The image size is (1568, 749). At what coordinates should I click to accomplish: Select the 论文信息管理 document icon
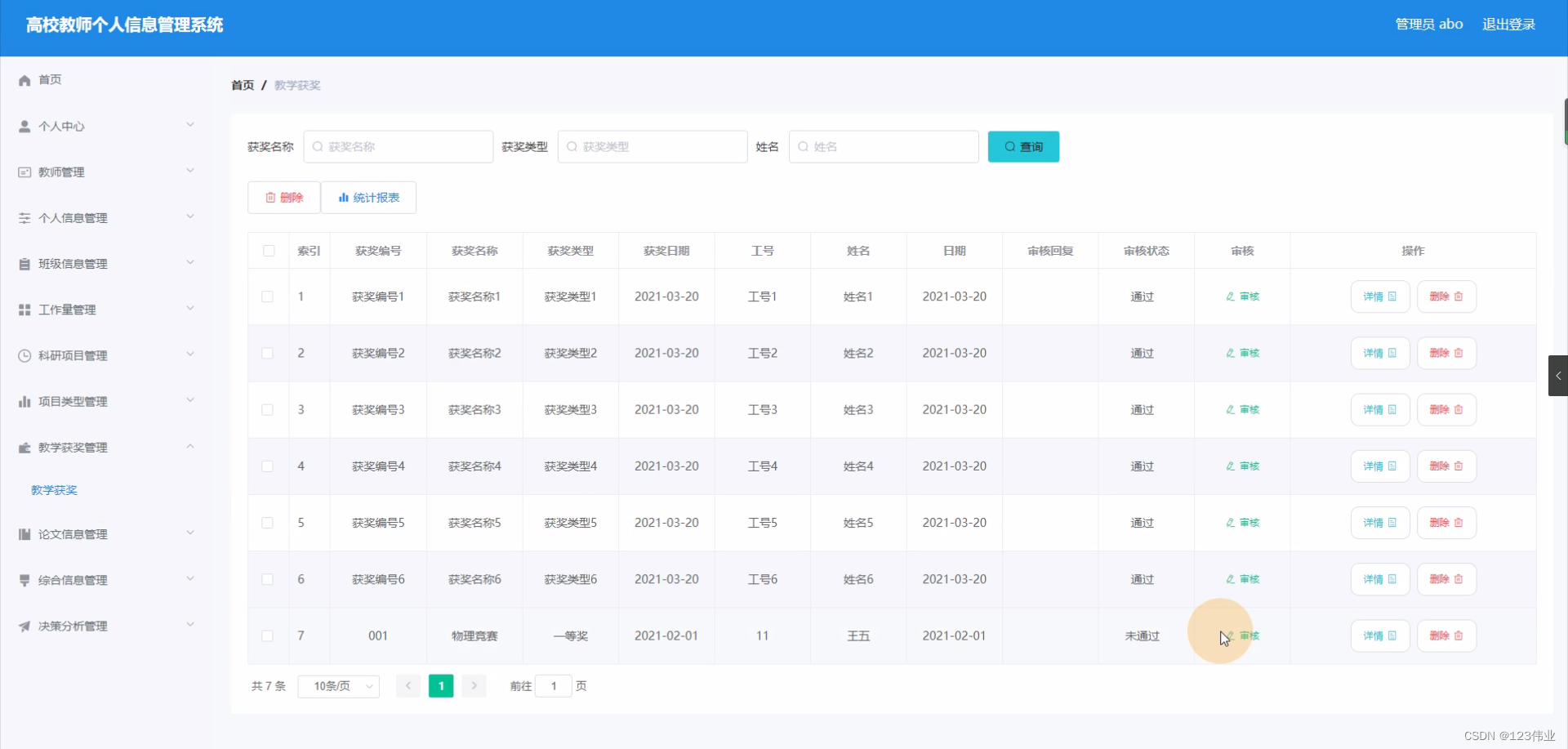tap(24, 534)
